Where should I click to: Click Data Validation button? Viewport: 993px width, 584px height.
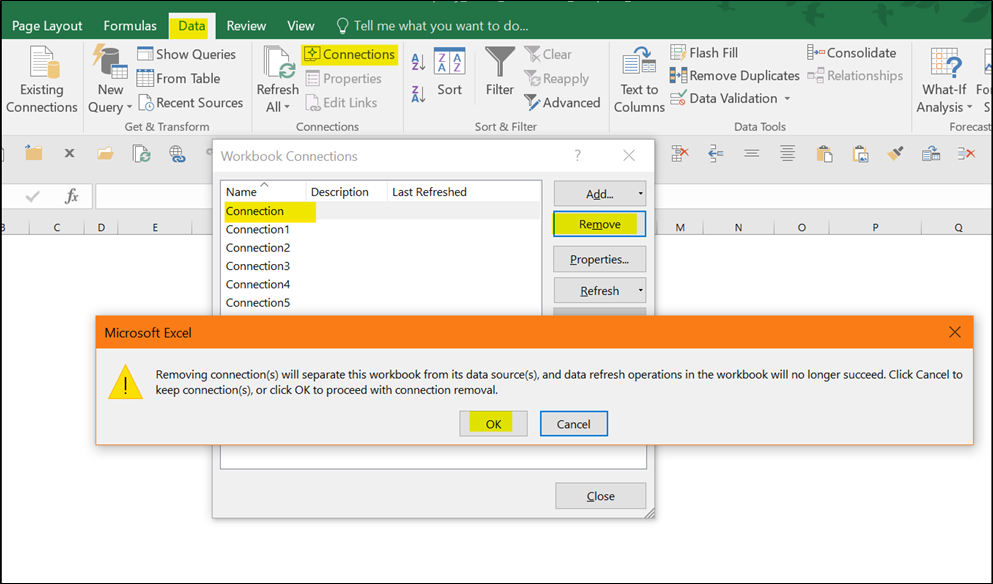click(x=724, y=98)
